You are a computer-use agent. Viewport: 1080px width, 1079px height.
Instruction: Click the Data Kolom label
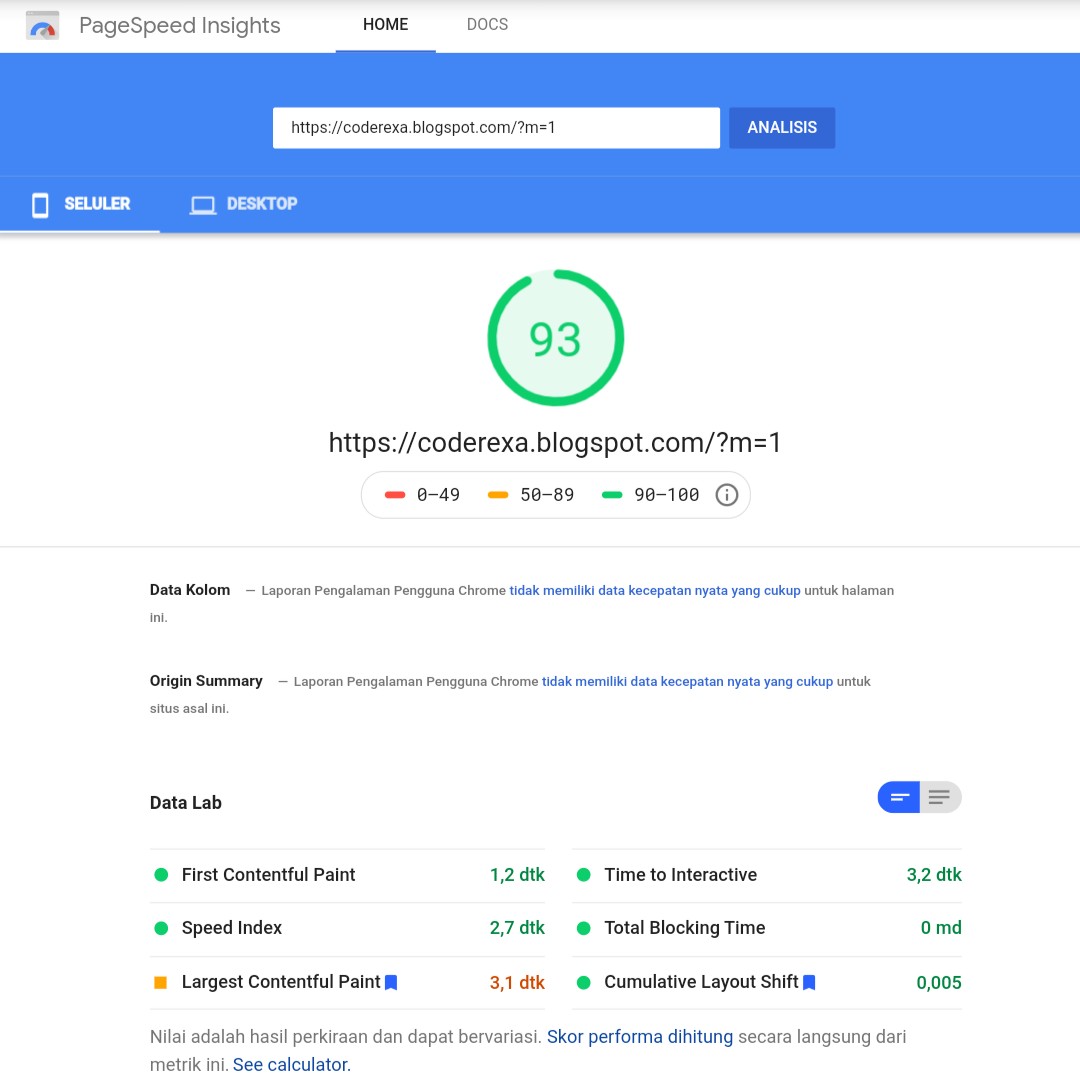click(x=190, y=590)
